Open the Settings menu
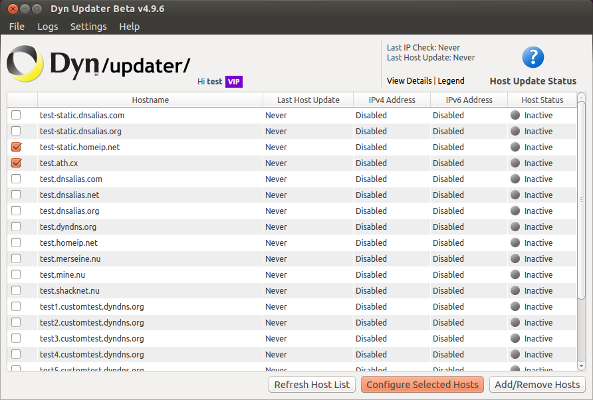Viewport: 593px width, 400px height. pyautogui.click(x=88, y=26)
